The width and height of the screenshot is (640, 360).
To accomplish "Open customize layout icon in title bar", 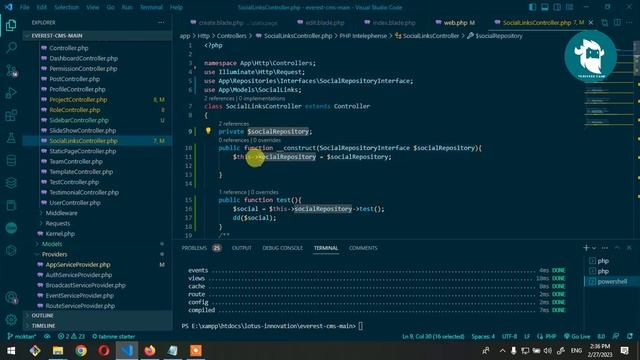I will [569, 7].
